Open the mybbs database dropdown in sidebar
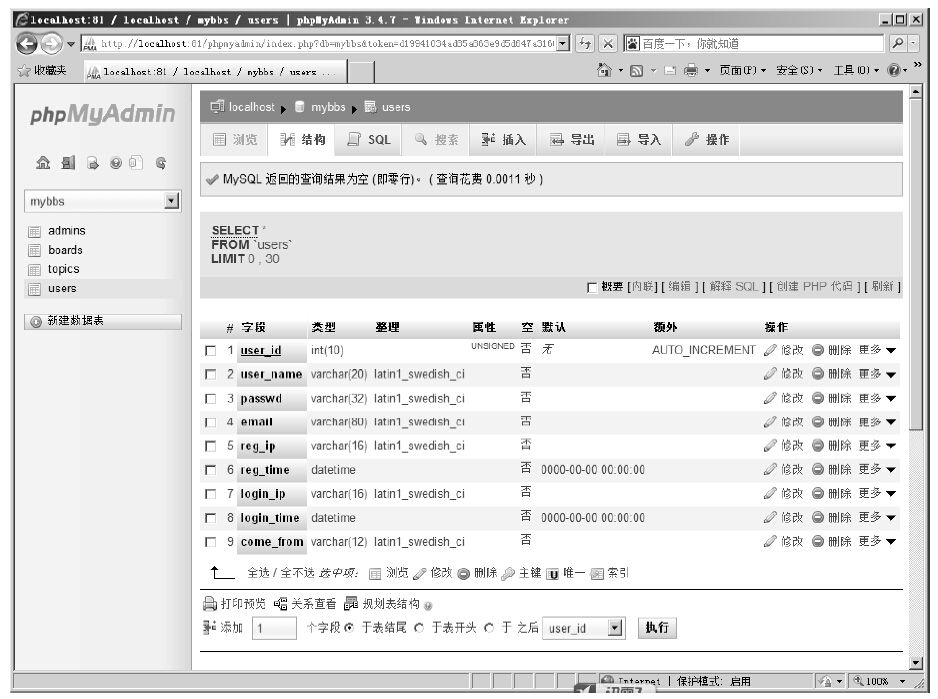The height and width of the screenshot is (699, 938). [172, 201]
